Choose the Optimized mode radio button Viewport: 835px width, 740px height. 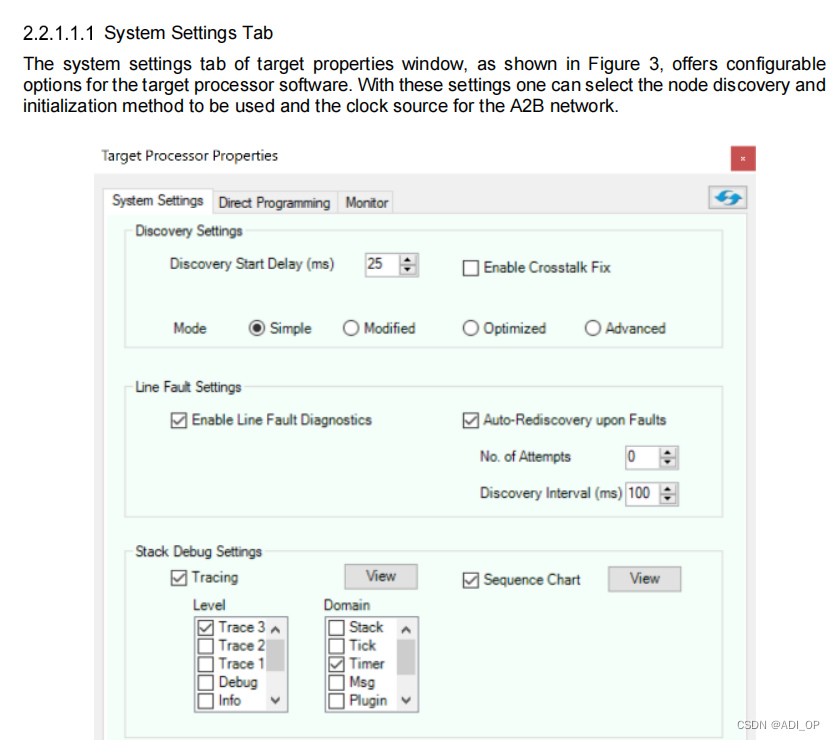[470, 328]
